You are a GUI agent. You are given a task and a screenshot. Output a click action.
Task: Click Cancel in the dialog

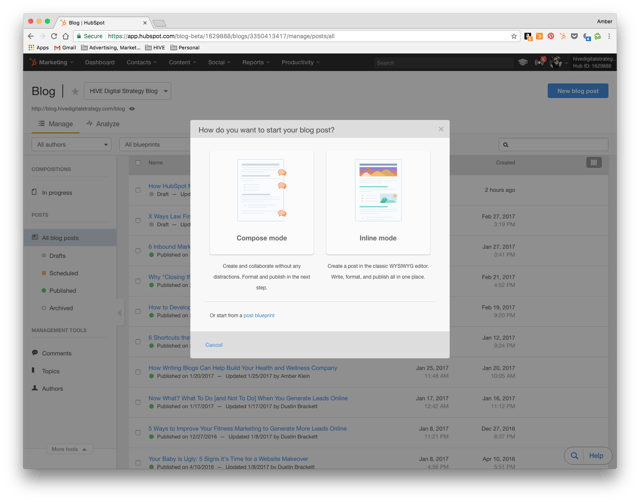tap(214, 345)
